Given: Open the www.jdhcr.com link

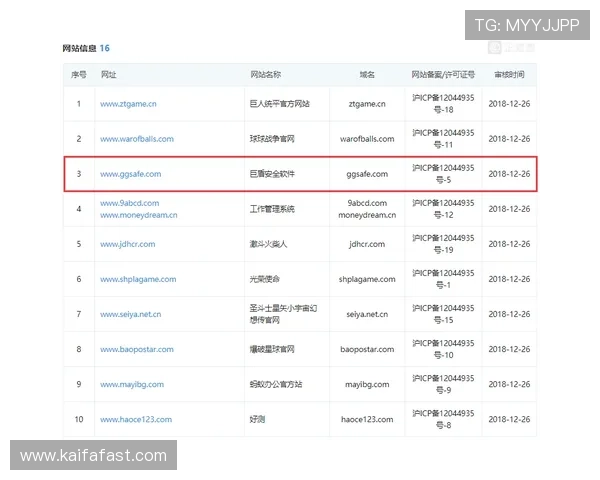Looking at the screenshot, I should (128, 244).
